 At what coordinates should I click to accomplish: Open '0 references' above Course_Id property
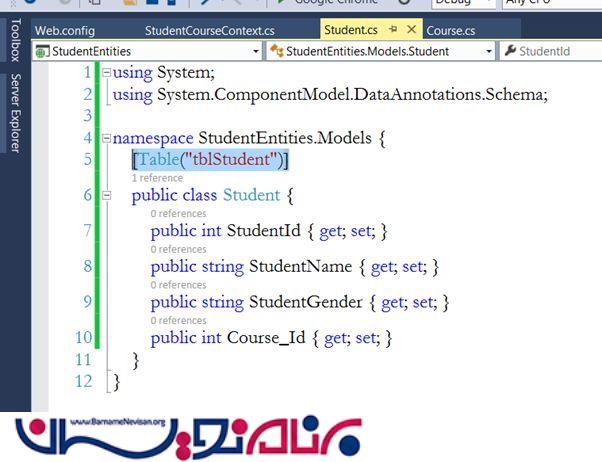178,320
